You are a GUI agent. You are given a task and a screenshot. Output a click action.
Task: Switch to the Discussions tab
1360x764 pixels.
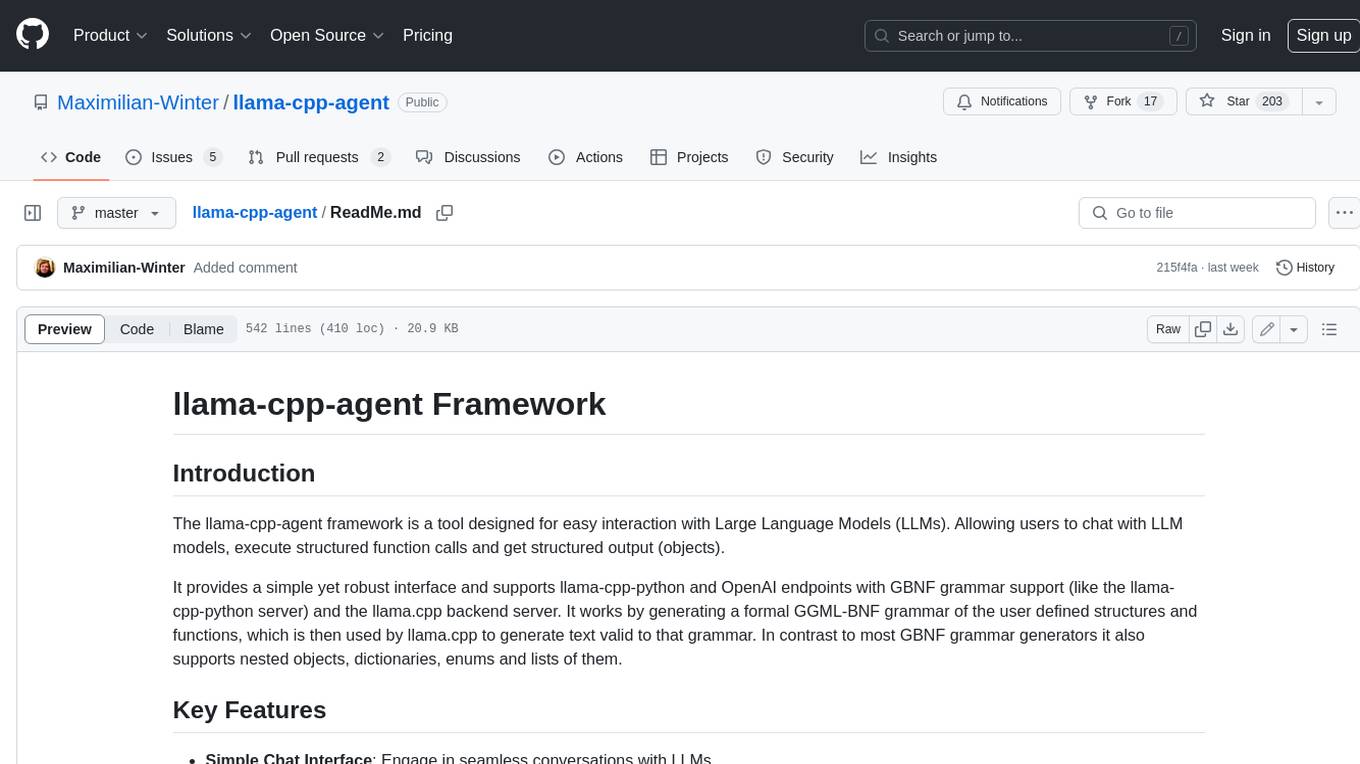468,157
